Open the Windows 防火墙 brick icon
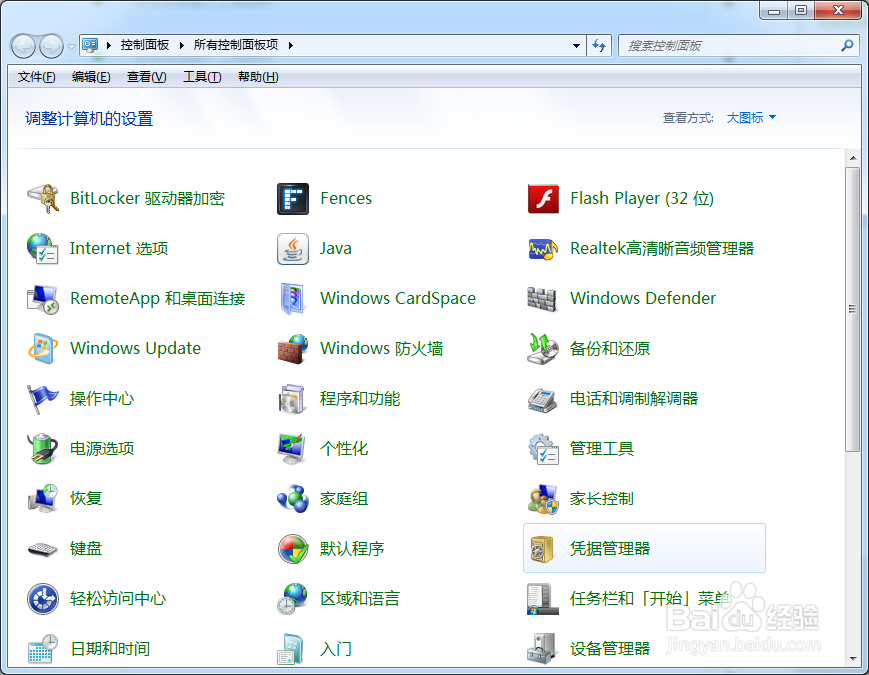The height and width of the screenshot is (675, 869). point(293,349)
